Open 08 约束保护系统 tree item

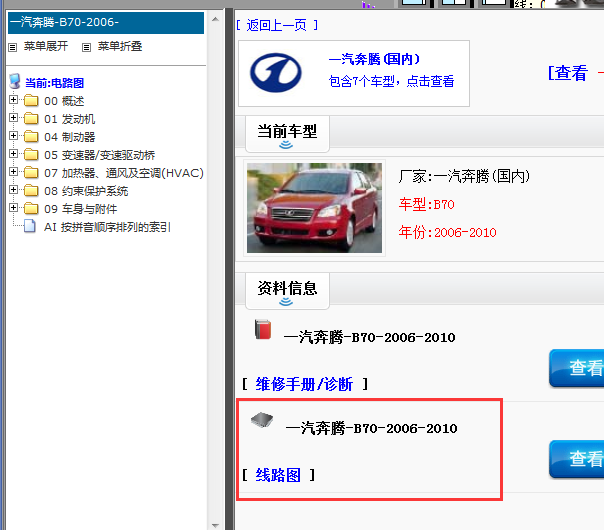[86, 191]
